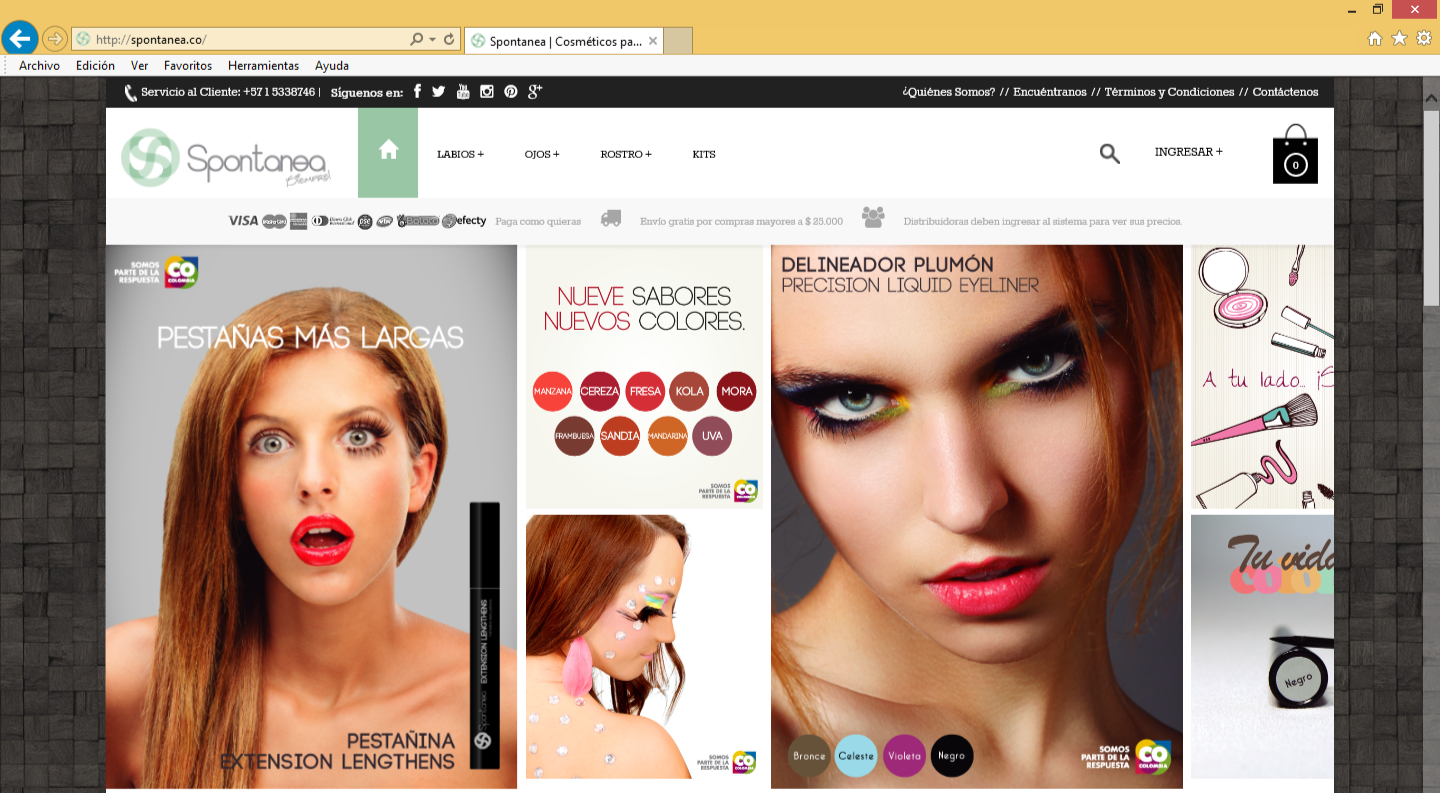The width and height of the screenshot is (1440, 793).
Task: Open the INGRESAR + login dropdown
Action: point(1188,152)
